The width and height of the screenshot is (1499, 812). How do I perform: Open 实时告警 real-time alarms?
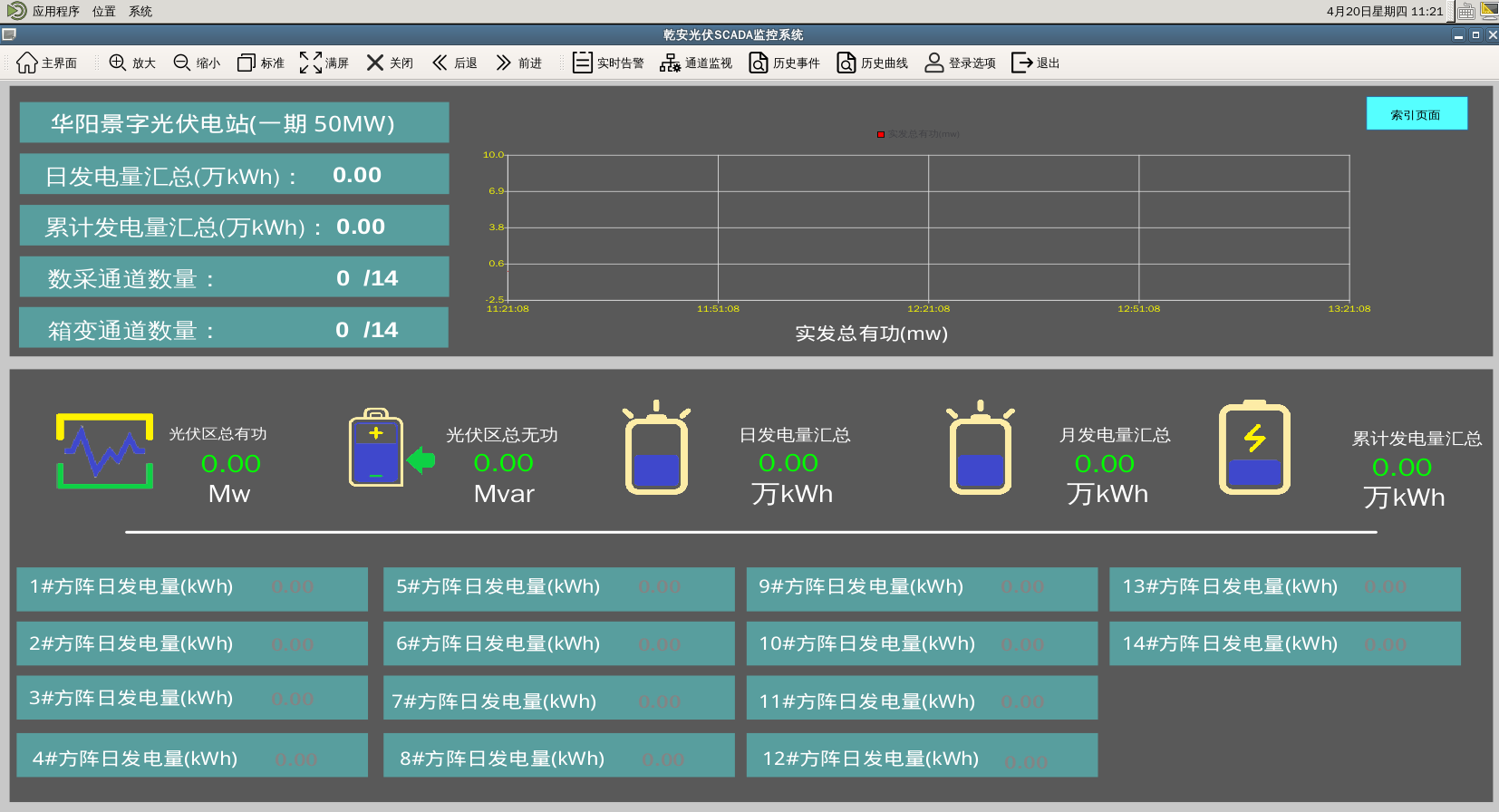608,63
